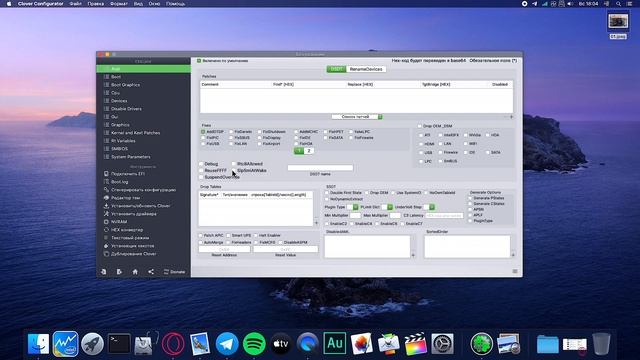
Task: Switch to Текстовый режим
Action: [x=130, y=238]
